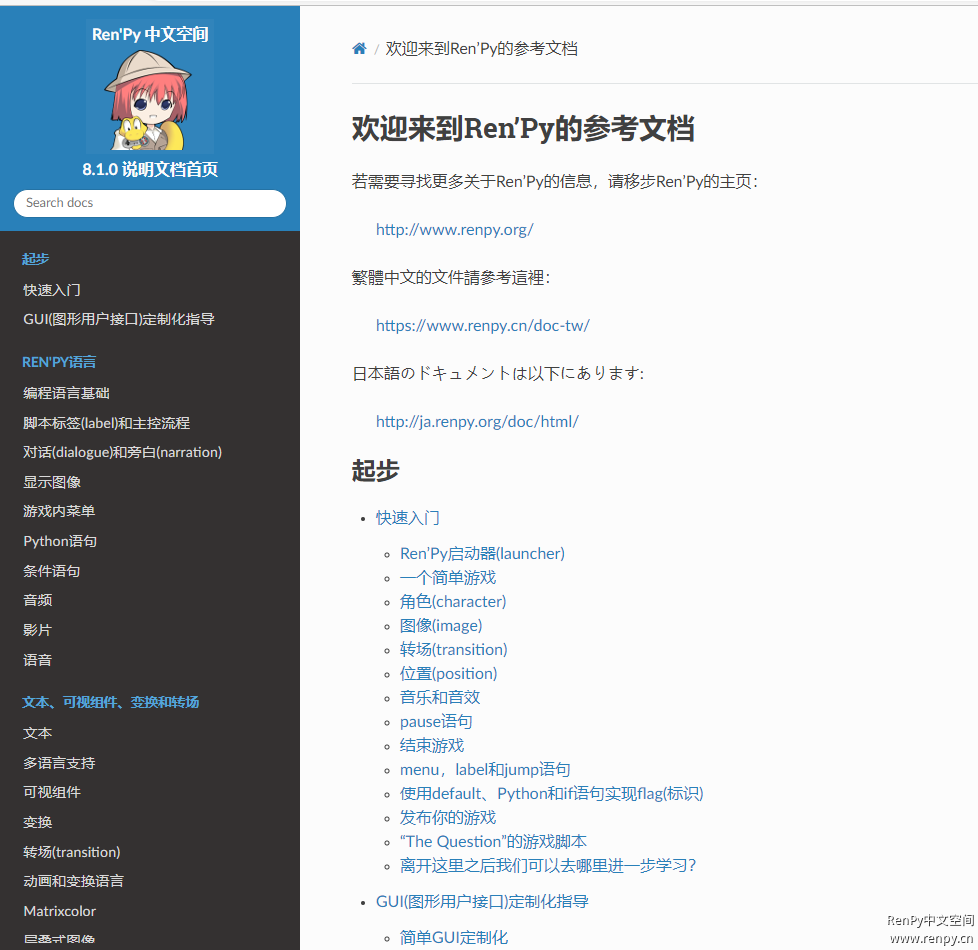Open the 一个简单游戏 link
The width and height of the screenshot is (978, 950).
pyautogui.click(x=448, y=578)
